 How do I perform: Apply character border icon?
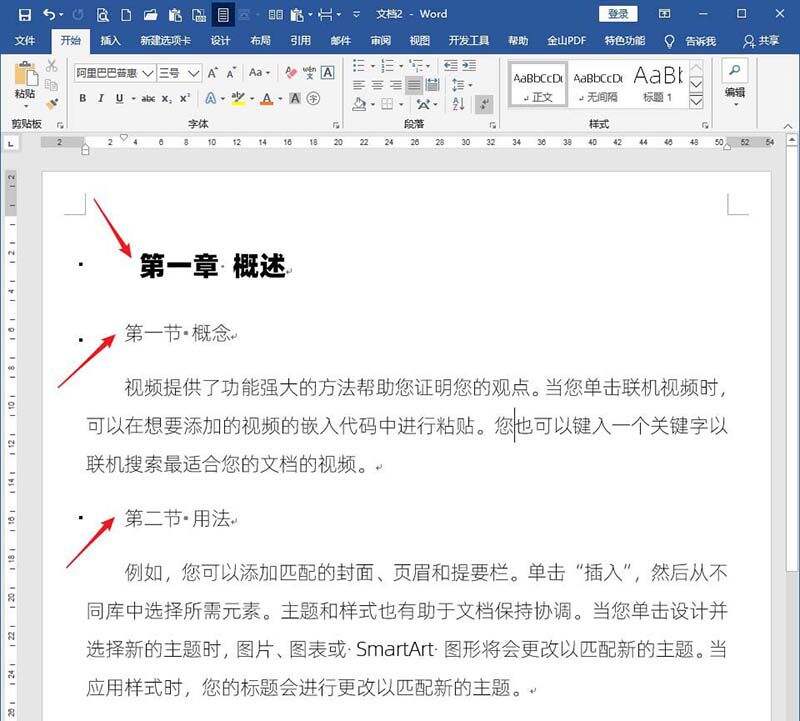pyautogui.click(x=328, y=73)
